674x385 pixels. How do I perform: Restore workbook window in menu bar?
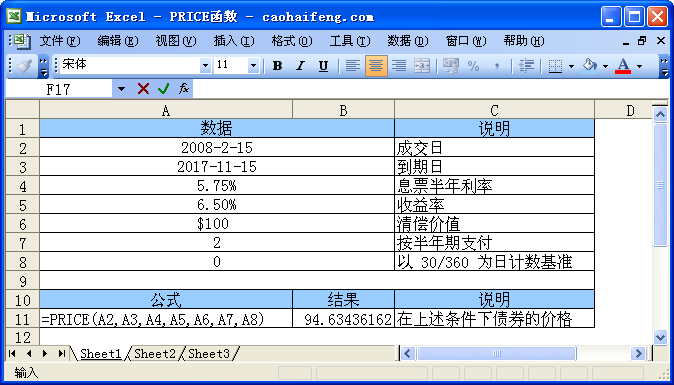[x=642, y=41]
